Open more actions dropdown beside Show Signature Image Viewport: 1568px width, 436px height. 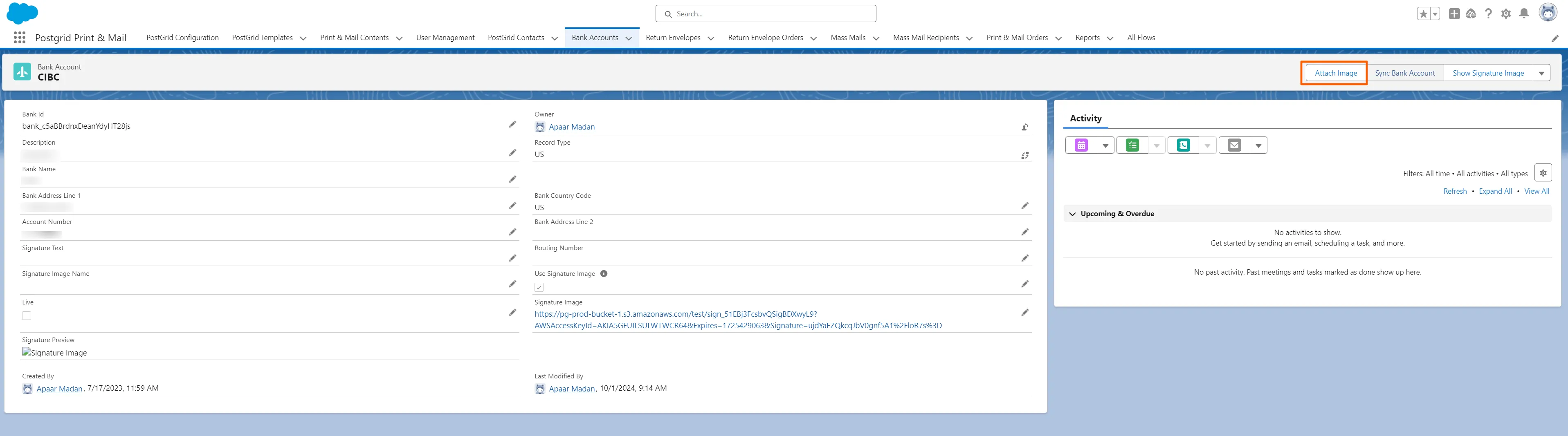(1541, 74)
